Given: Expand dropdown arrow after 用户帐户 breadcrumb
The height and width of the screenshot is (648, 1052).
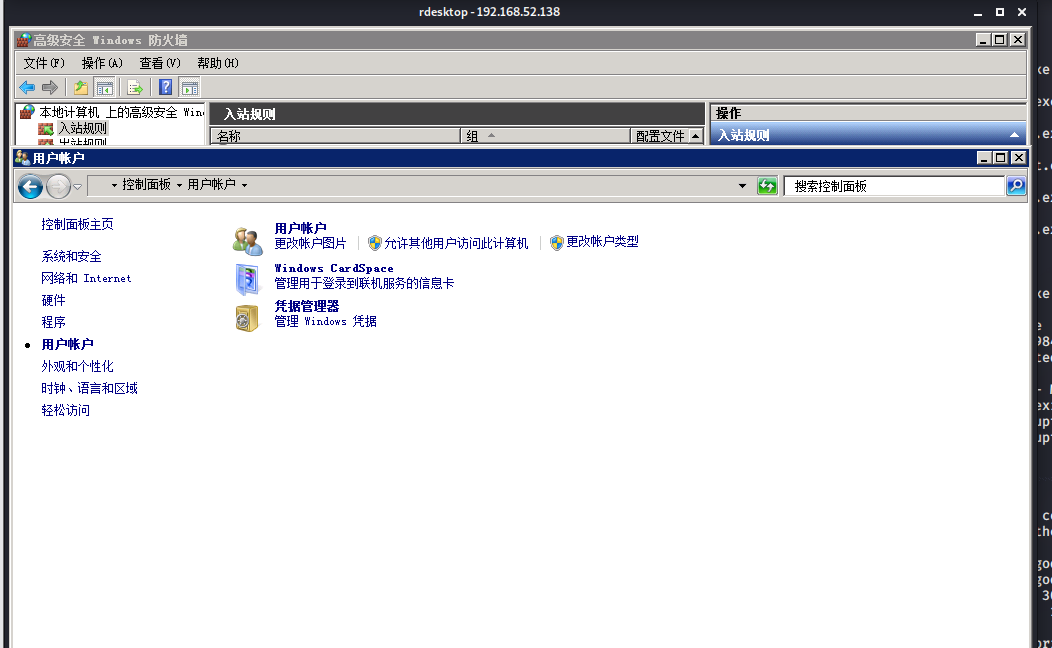Looking at the screenshot, I should [244, 185].
